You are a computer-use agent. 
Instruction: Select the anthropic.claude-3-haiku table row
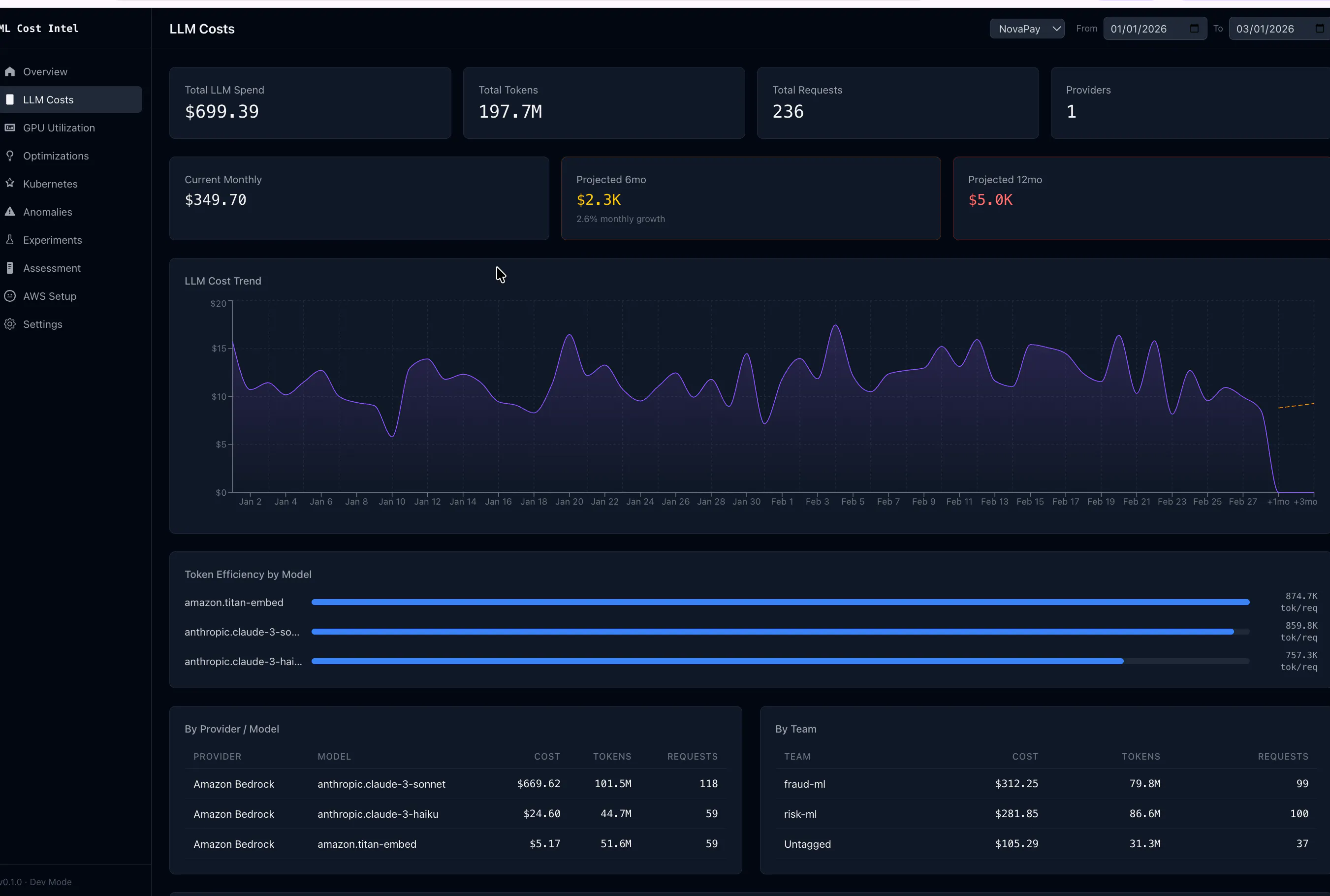[455, 814]
